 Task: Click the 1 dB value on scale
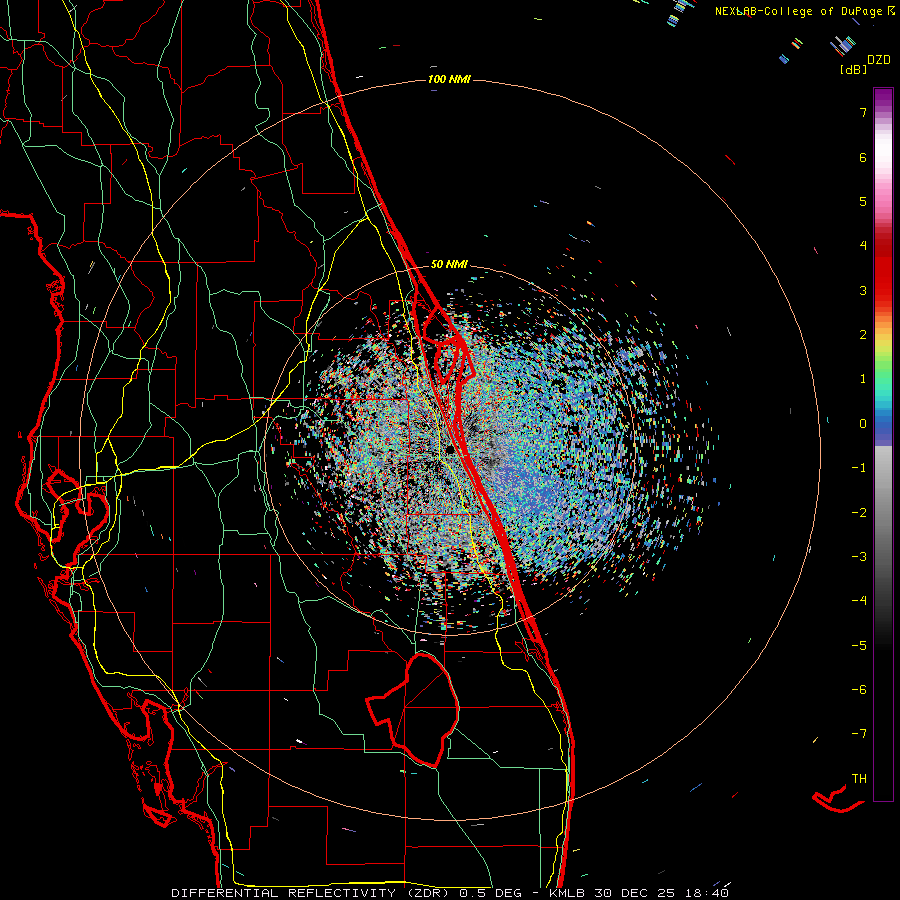pyautogui.click(x=863, y=379)
